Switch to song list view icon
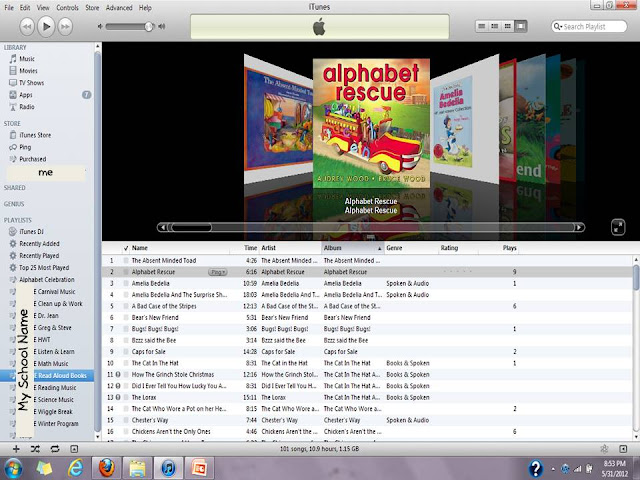Viewport: 640px width, 480px height. 482,27
